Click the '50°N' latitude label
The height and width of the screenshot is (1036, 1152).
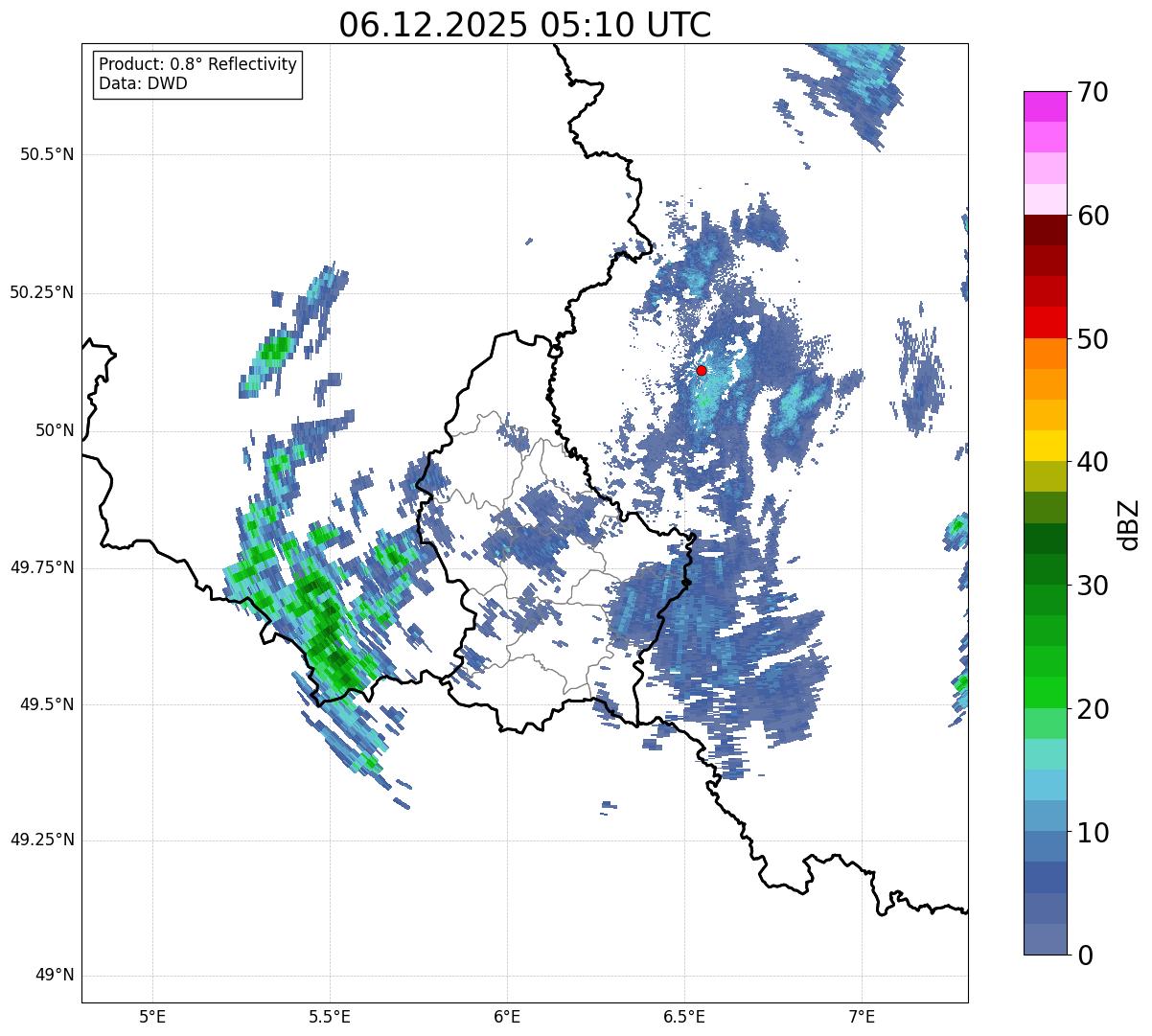coord(55,430)
